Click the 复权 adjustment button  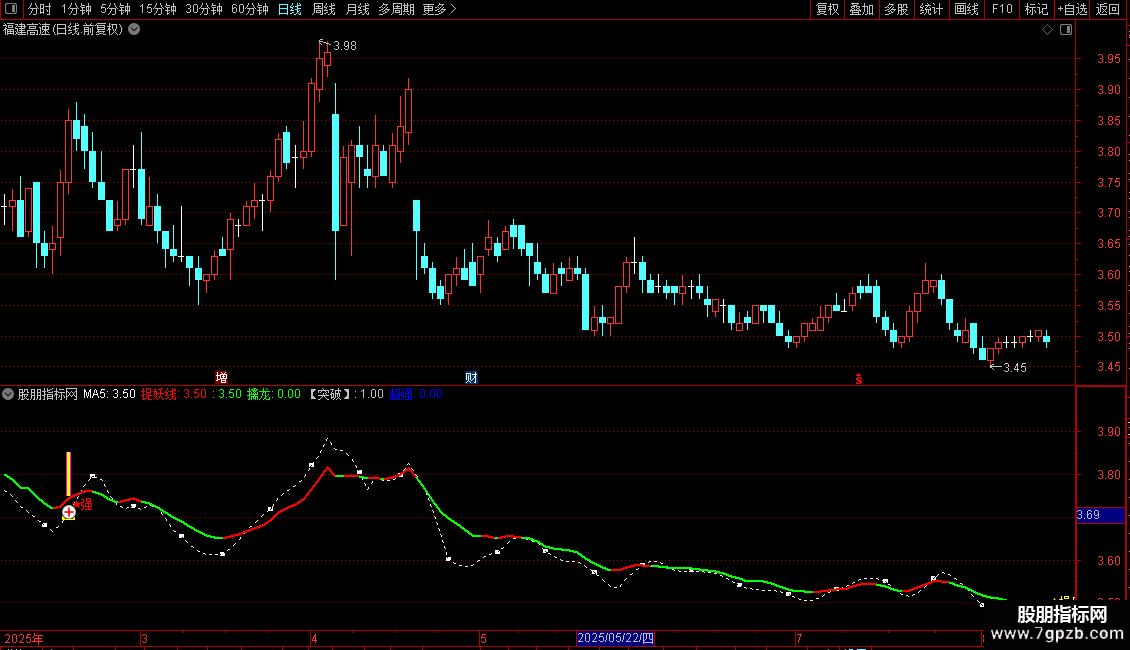coord(827,9)
